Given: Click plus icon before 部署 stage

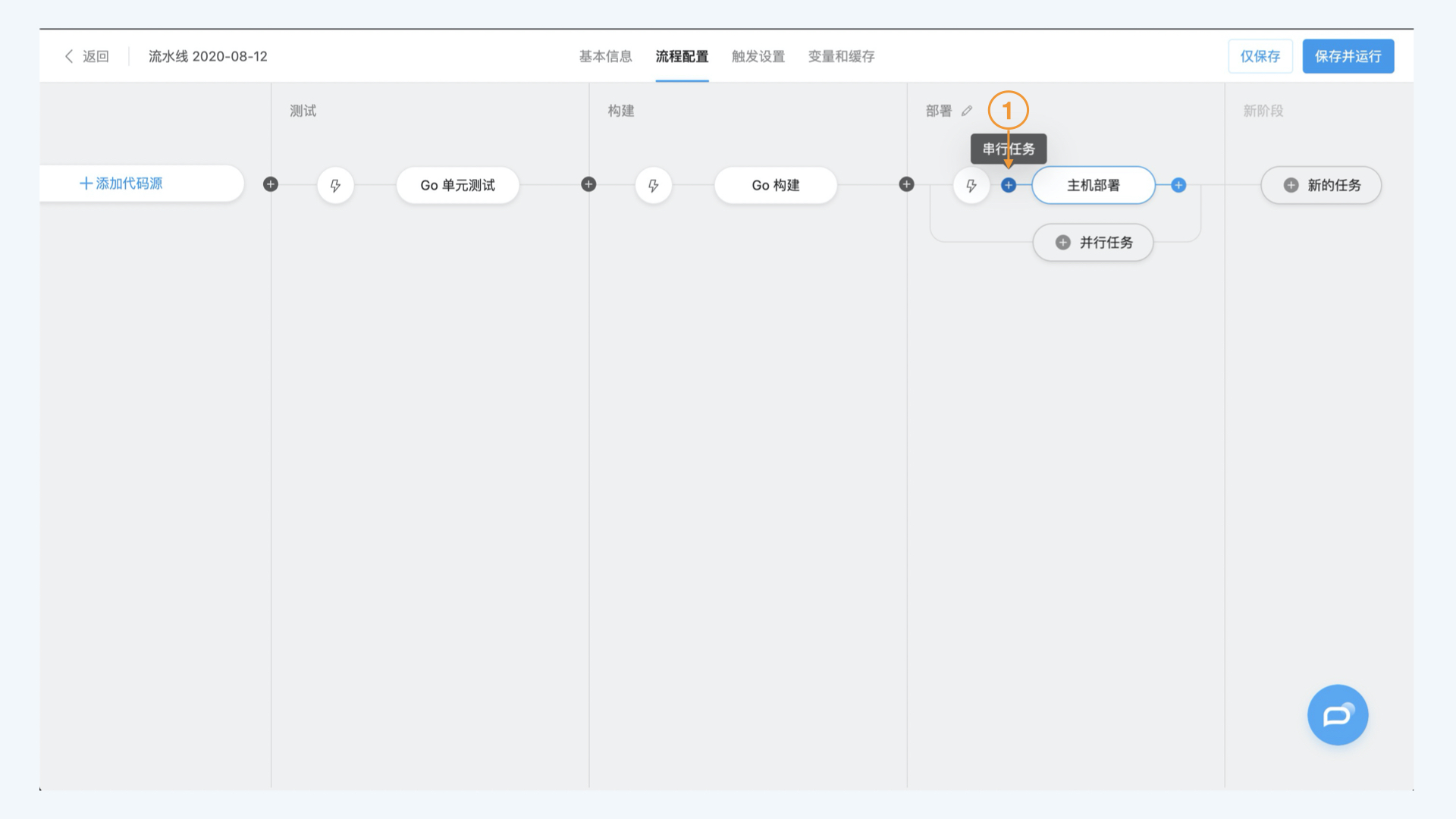Looking at the screenshot, I should (x=906, y=184).
